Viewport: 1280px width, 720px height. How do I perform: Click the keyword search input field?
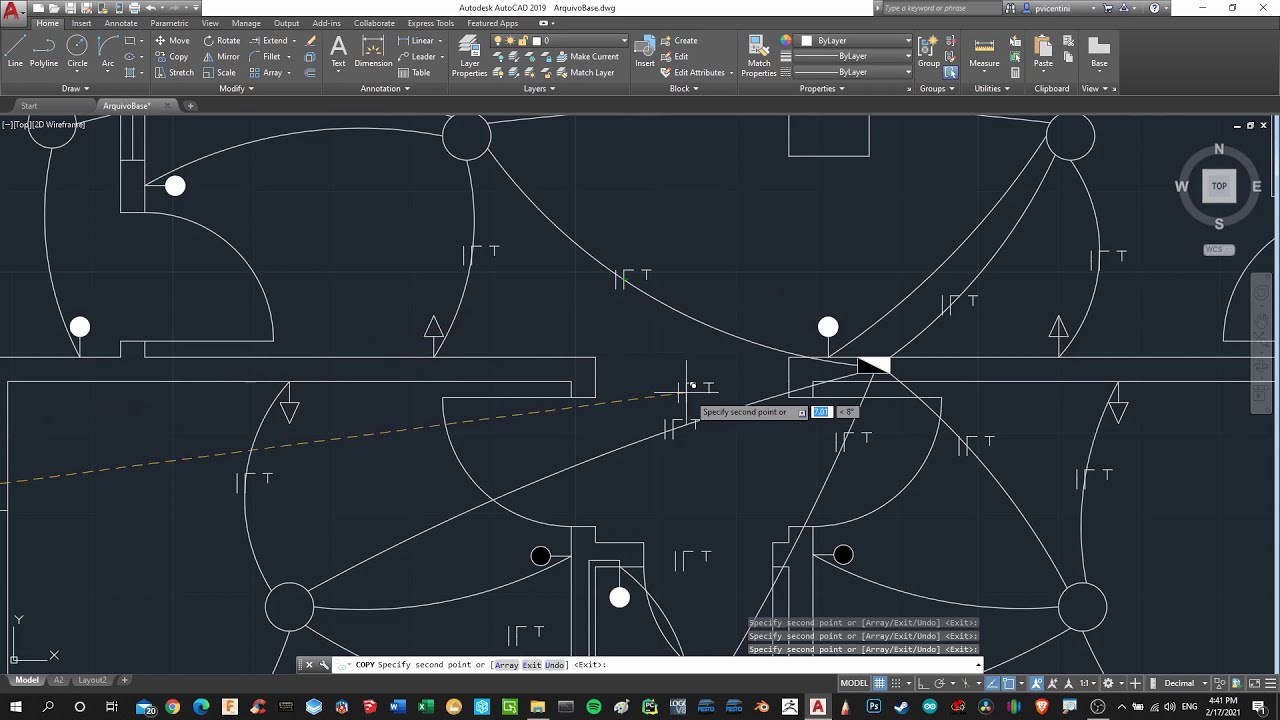pyautogui.click(x=940, y=8)
